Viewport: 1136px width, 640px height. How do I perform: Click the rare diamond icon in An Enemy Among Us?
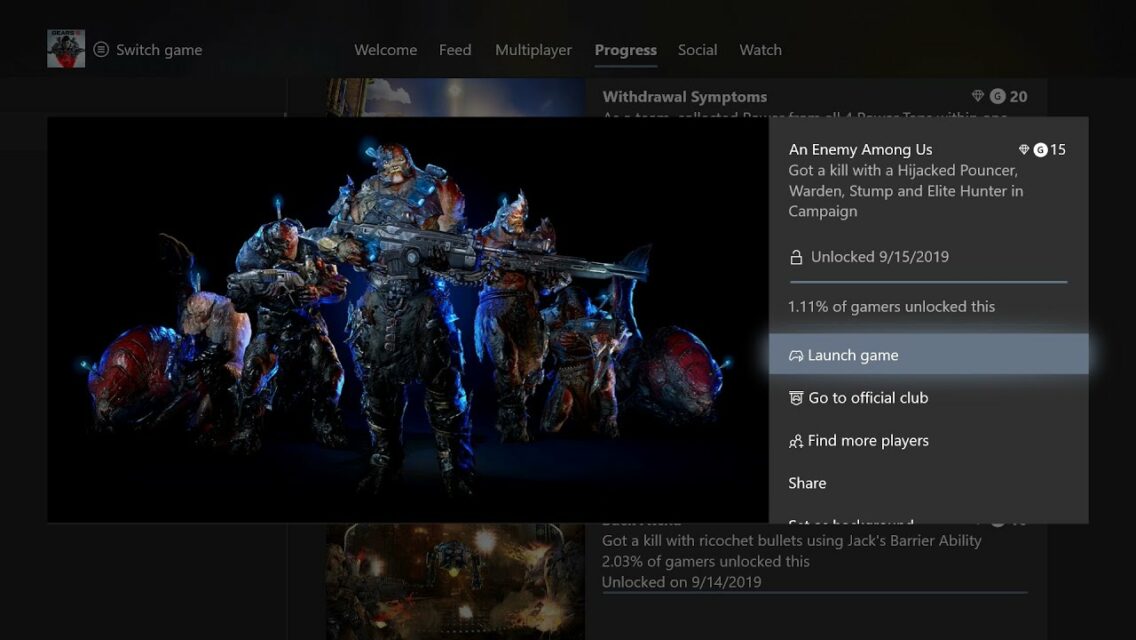[x=1024, y=149]
